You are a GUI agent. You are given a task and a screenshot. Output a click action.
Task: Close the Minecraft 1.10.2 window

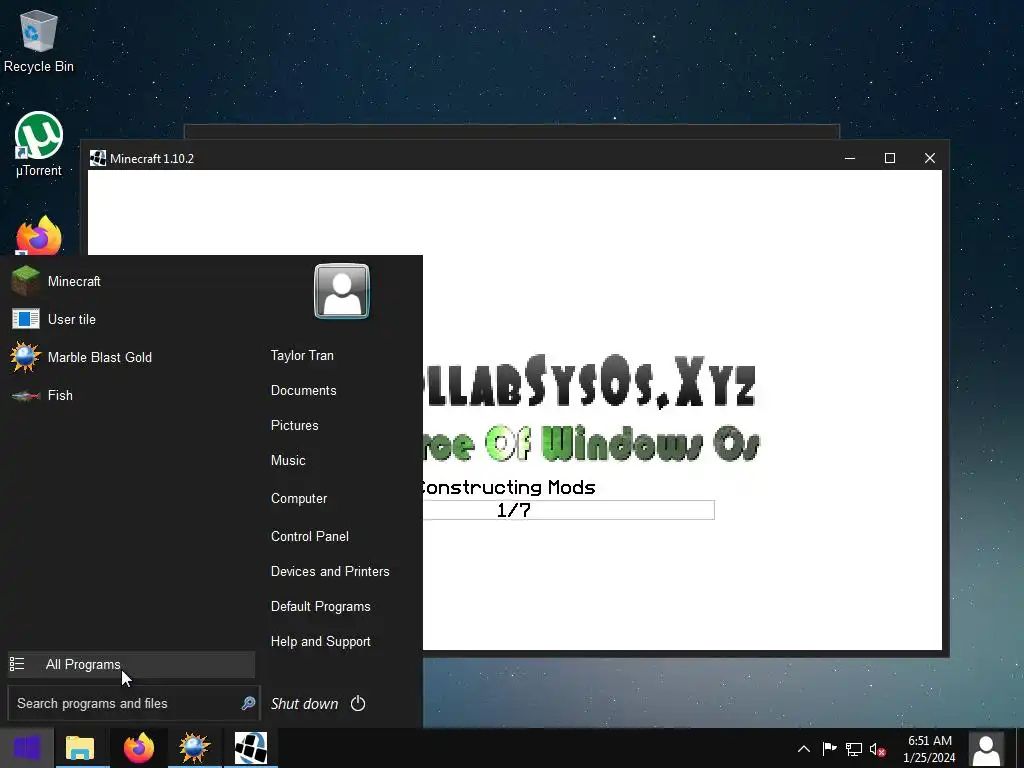930,158
